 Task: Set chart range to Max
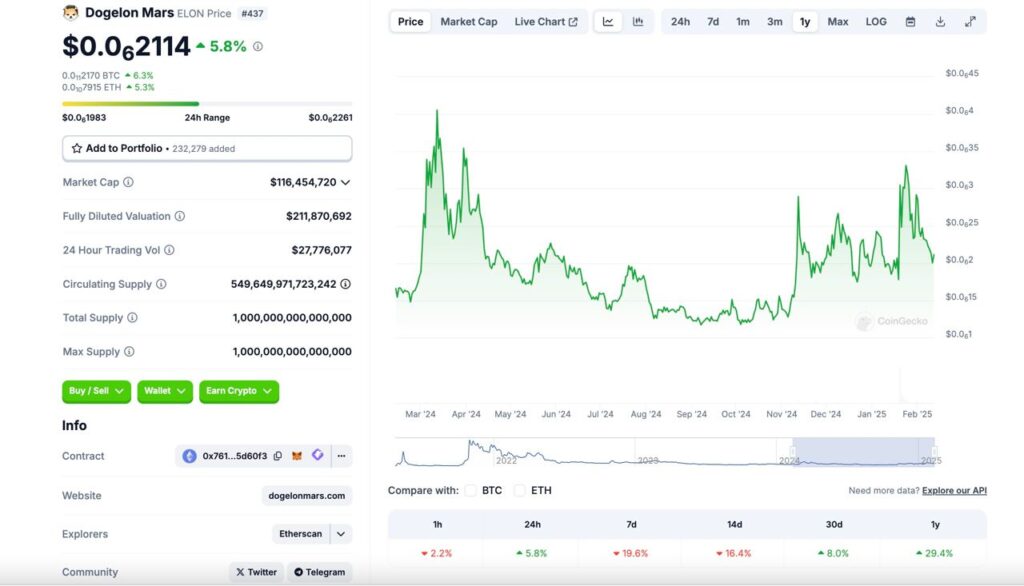(x=838, y=22)
